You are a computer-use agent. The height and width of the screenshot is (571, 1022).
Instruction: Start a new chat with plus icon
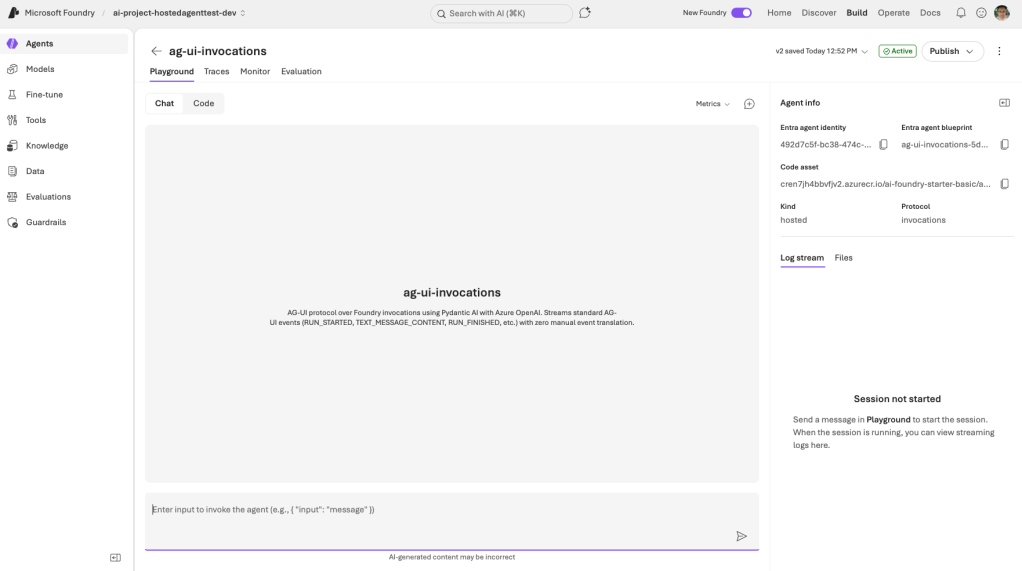(749, 104)
